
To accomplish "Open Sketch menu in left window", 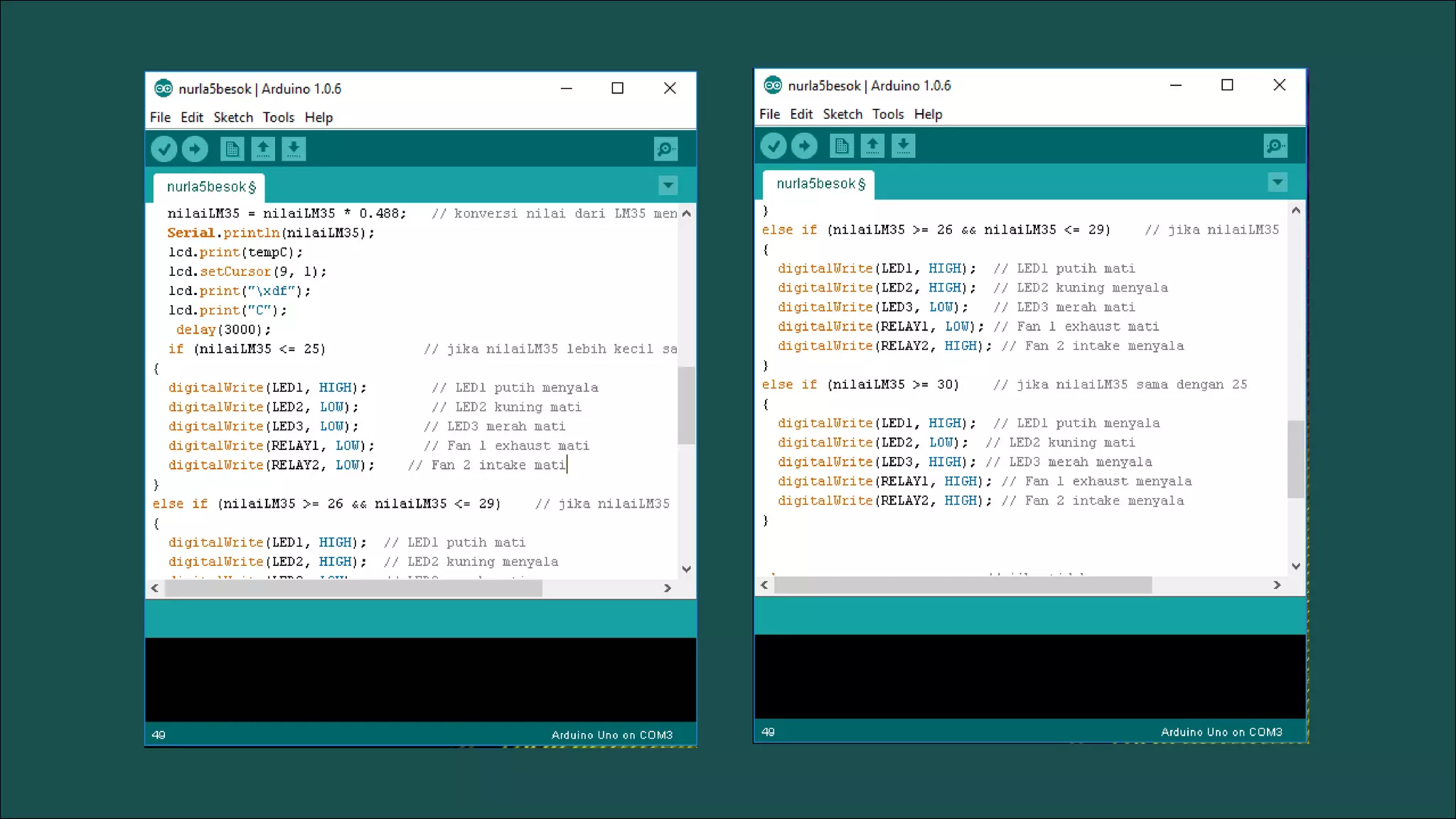I will 233,117.
